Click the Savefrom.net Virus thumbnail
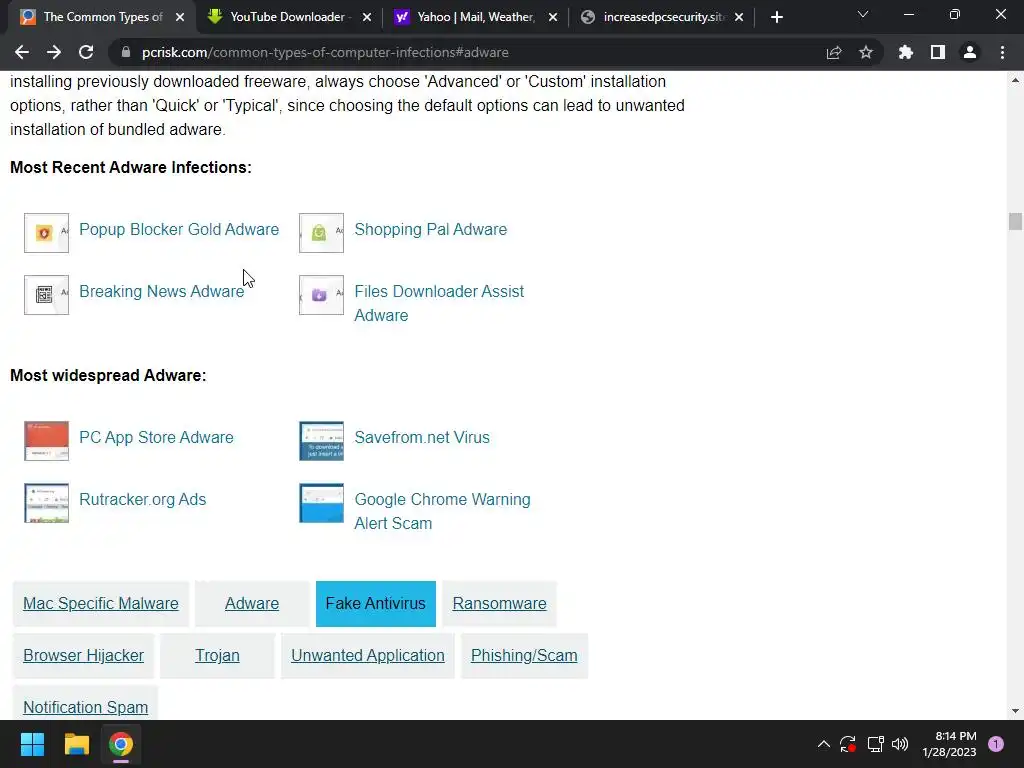Image resolution: width=1024 pixels, height=768 pixels. (x=321, y=441)
